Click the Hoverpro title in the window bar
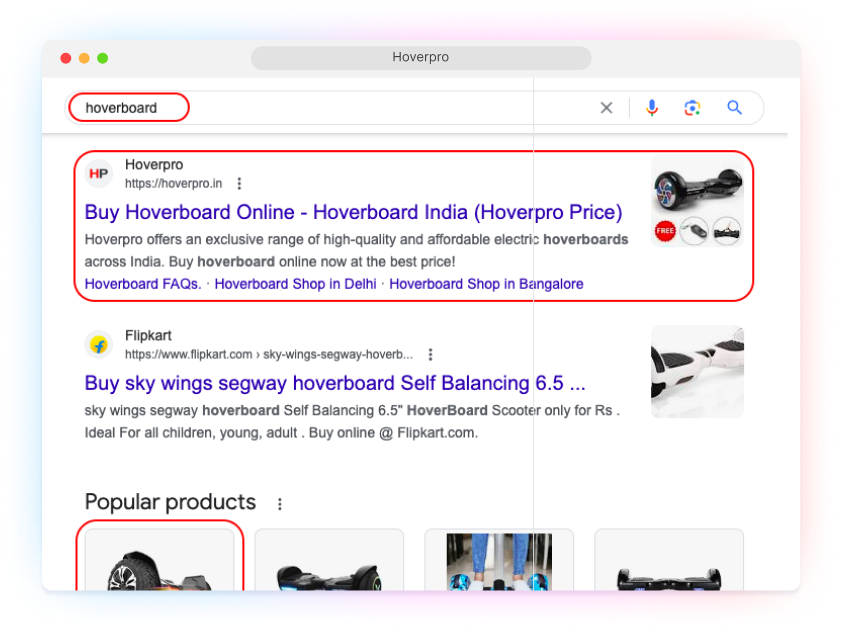 click(420, 57)
